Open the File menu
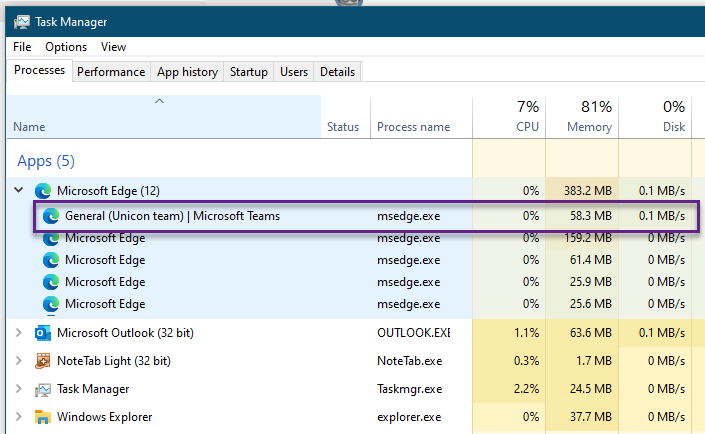 22,47
